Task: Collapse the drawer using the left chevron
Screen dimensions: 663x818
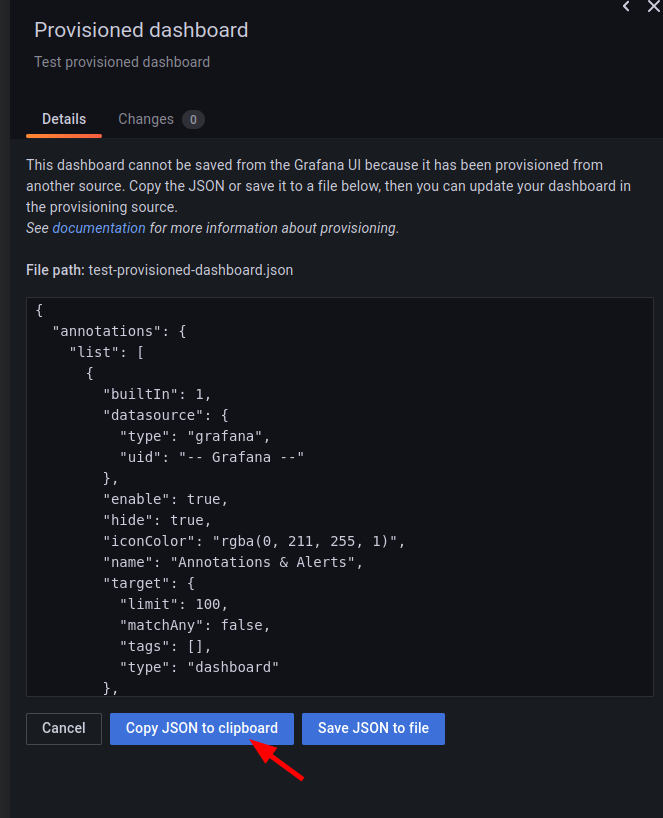Action: point(626,7)
